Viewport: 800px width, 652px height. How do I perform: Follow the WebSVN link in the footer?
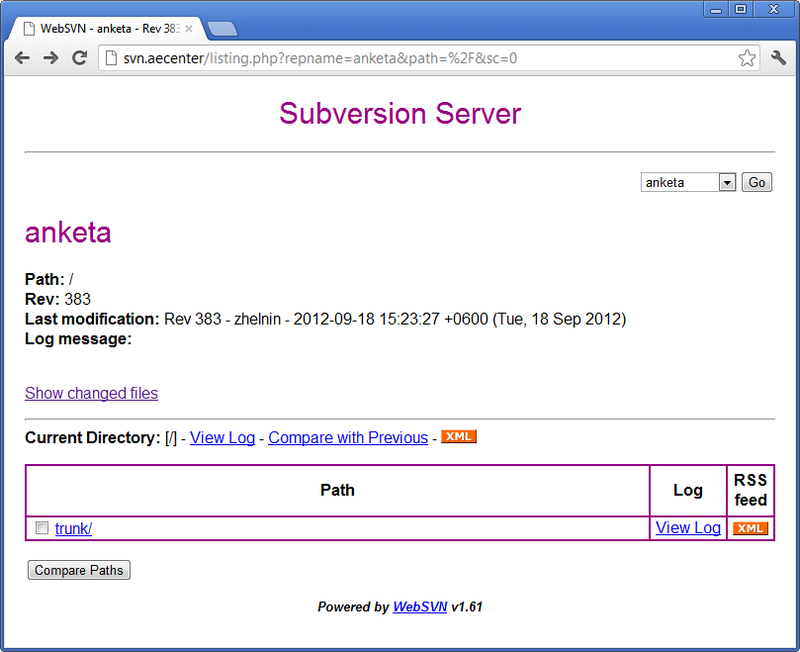419,607
